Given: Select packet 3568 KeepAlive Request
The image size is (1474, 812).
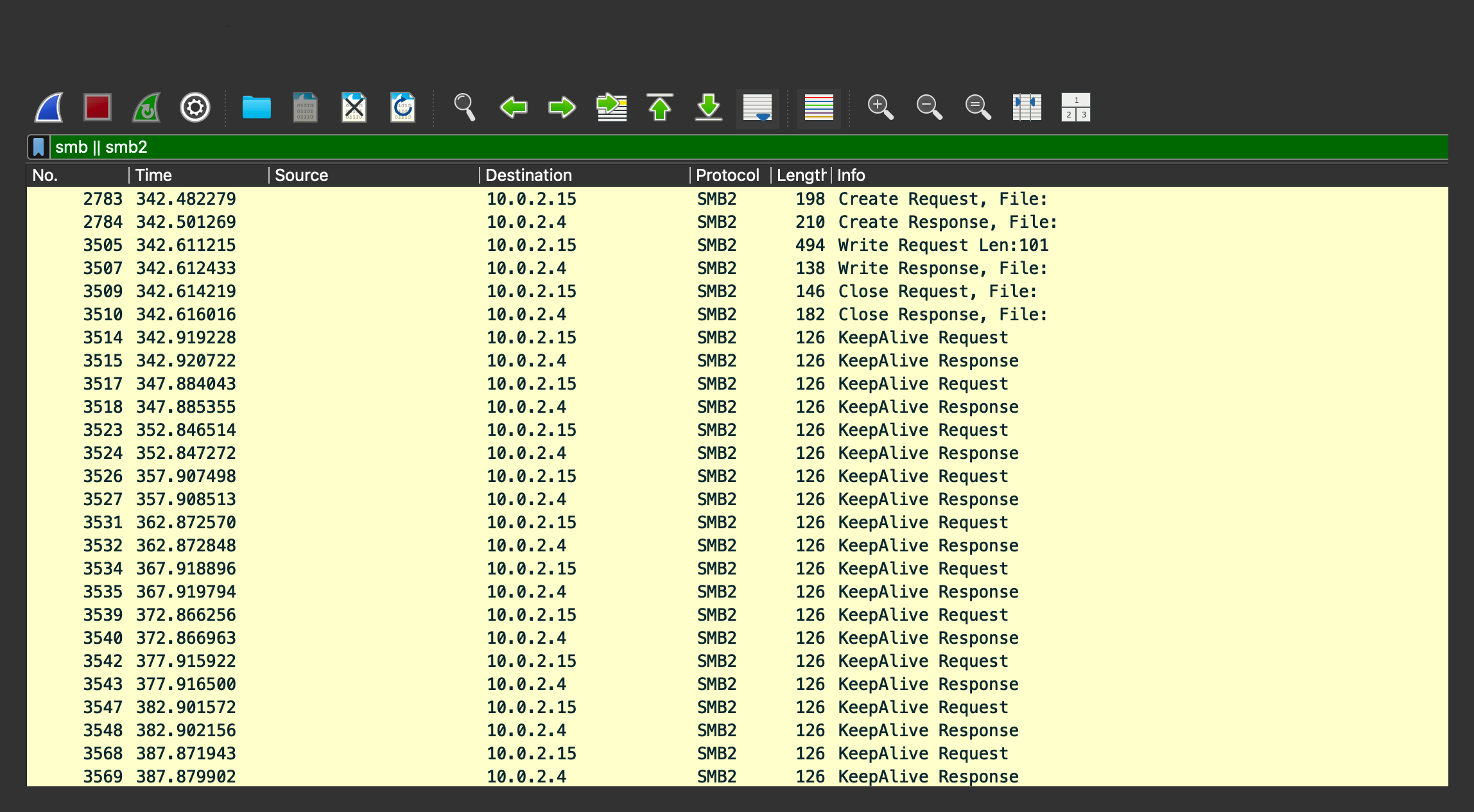Looking at the screenshot, I should tap(737, 754).
